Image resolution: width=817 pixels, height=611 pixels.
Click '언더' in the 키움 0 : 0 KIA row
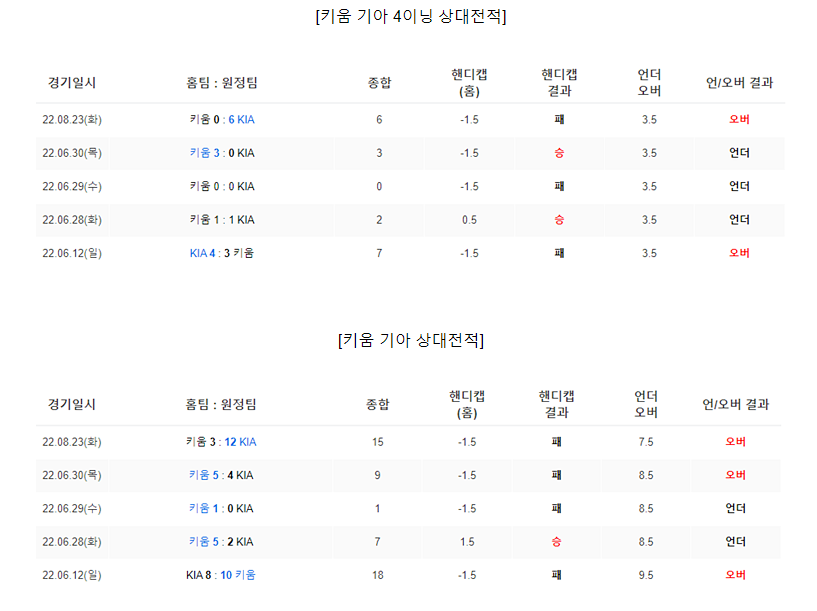click(739, 186)
